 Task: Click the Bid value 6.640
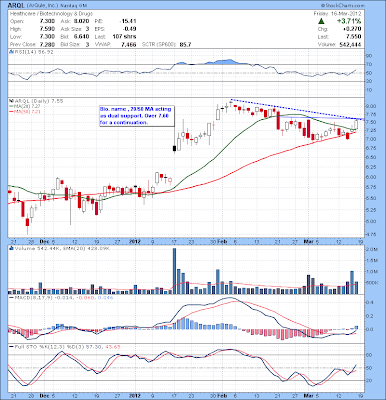click(x=82, y=36)
